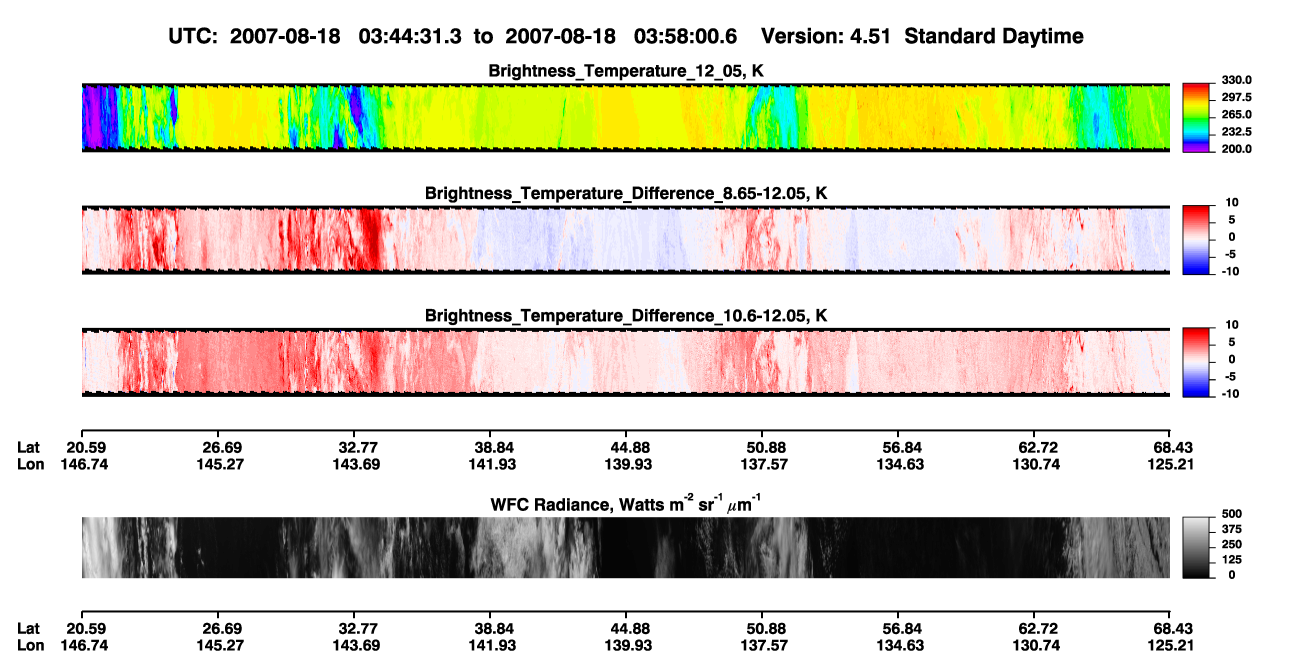Click the 'Lon' row label beneath the WFC panel
The height and width of the screenshot is (667, 1300).
coord(30,645)
